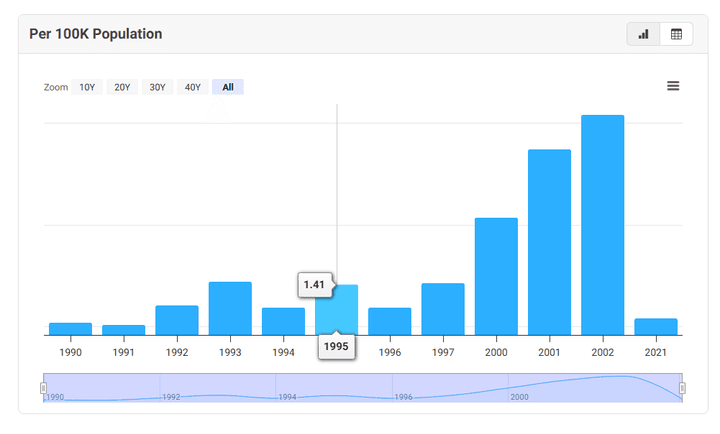Click the 2002 tallest bar
The width and height of the screenshot is (720, 434).
pyautogui.click(x=602, y=225)
